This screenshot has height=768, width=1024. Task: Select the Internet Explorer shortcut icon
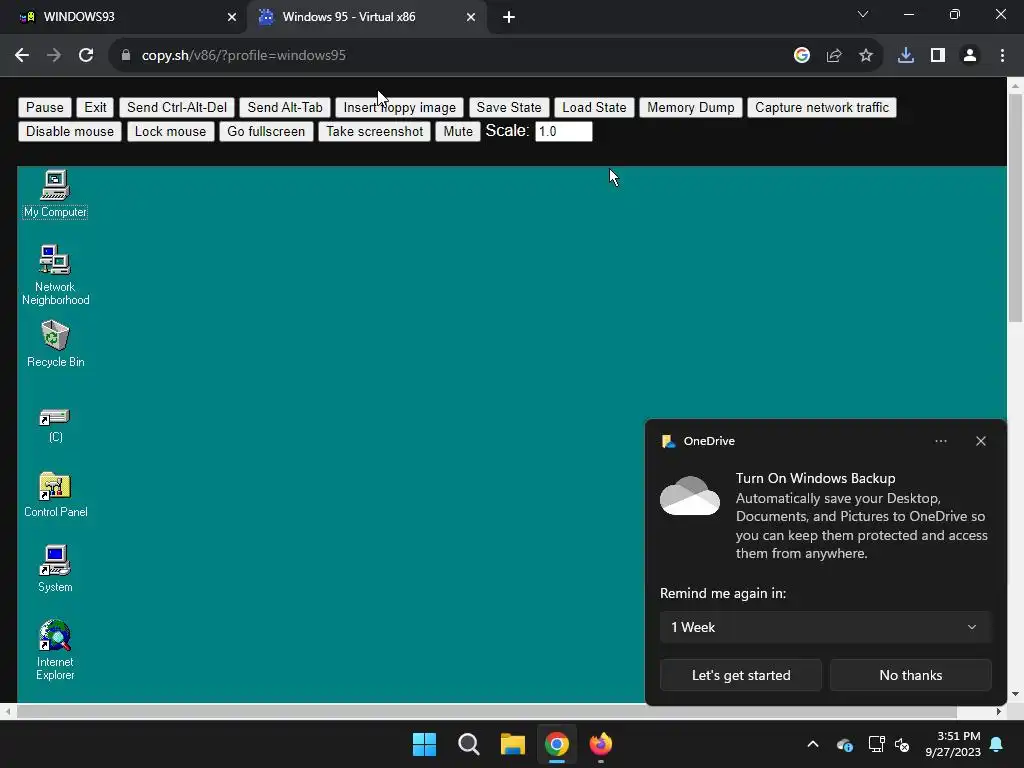coord(55,650)
